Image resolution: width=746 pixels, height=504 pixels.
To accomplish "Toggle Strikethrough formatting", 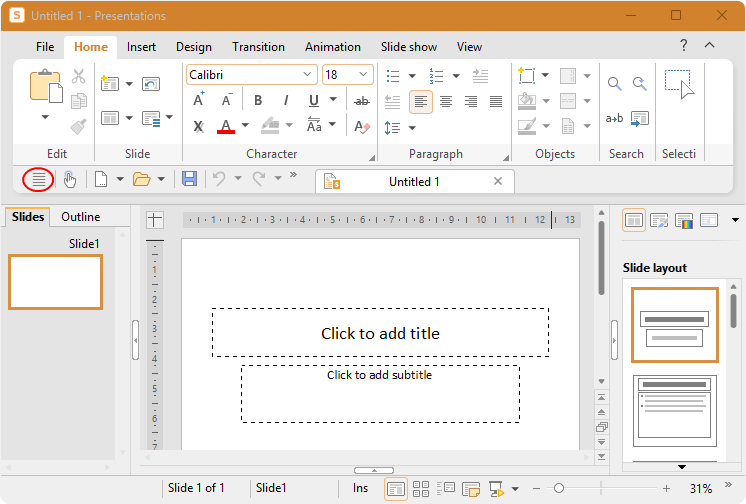I will click(362, 101).
